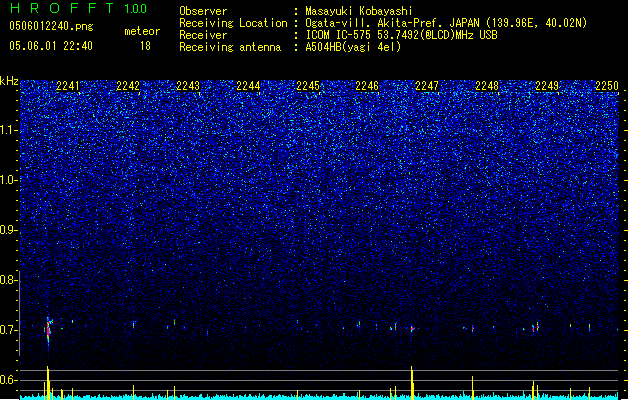
Task: Click the 2243 time marker
Action: (x=188, y=86)
